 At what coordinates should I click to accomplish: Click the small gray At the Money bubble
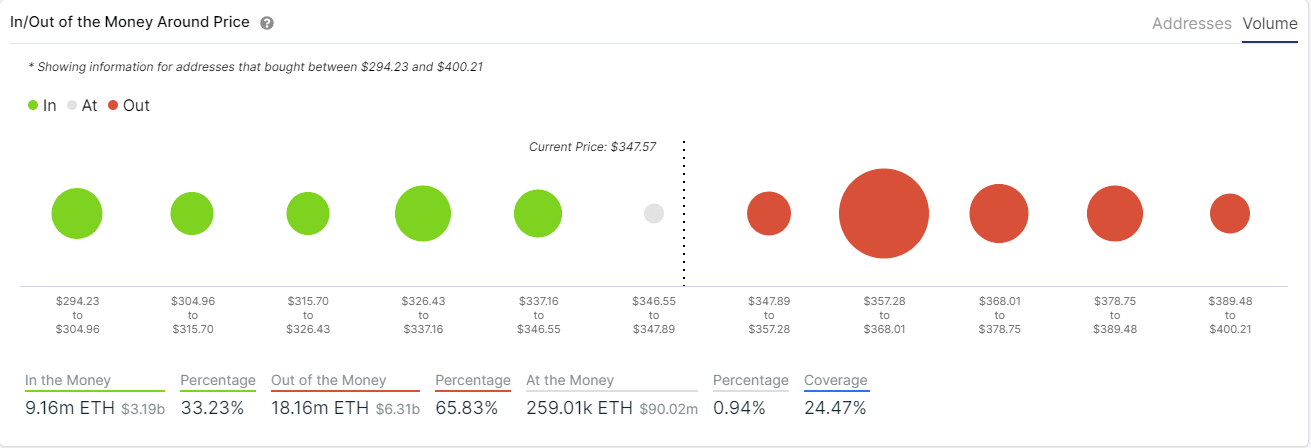click(x=654, y=213)
